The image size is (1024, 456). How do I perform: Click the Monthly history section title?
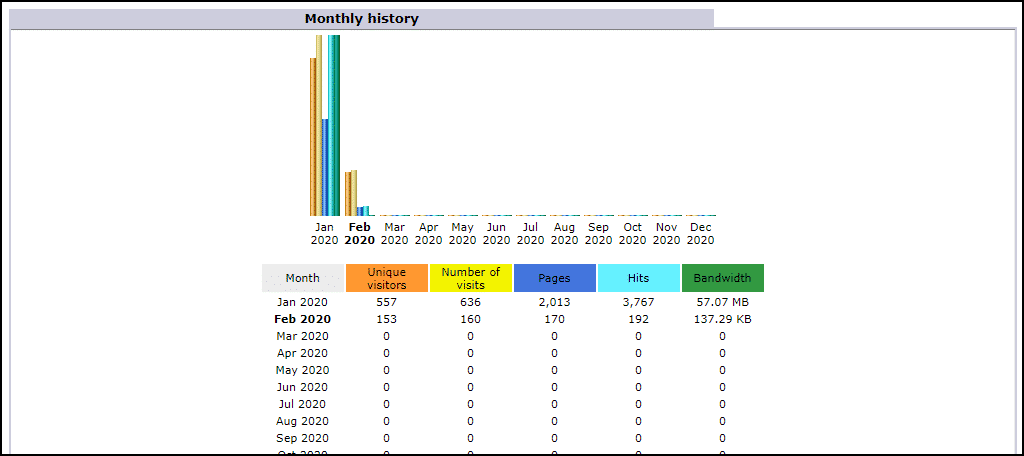(362, 19)
